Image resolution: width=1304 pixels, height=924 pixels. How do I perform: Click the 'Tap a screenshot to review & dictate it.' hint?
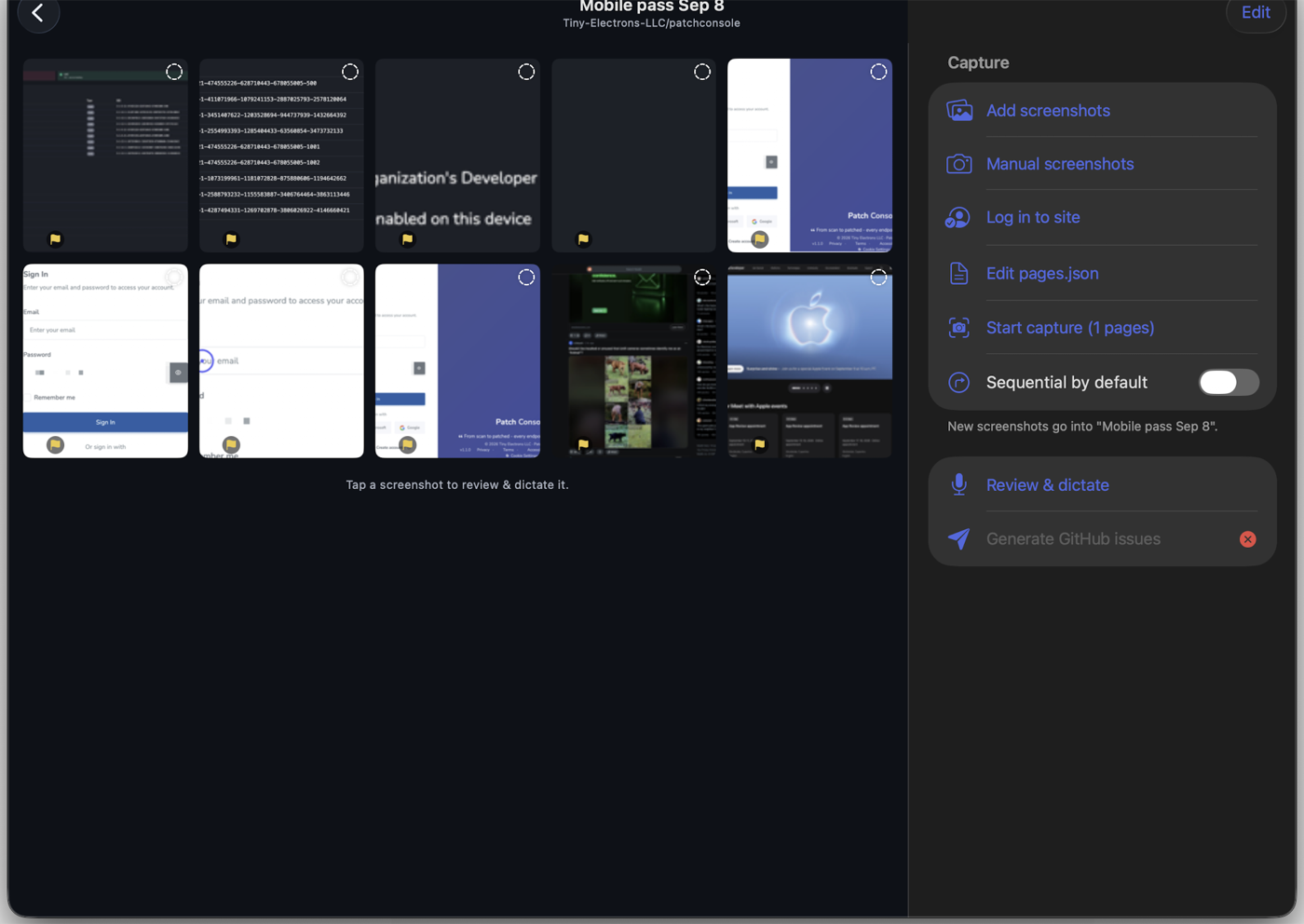click(x=457, y=484)
